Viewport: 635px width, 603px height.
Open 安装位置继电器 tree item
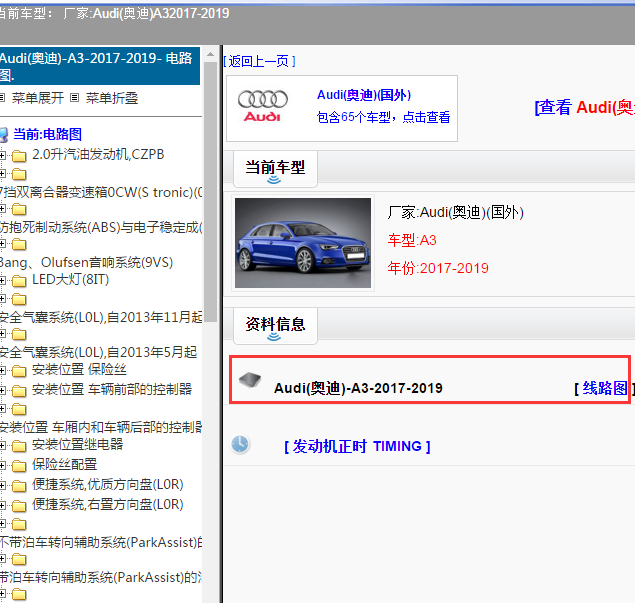click(x=77, y=444)
